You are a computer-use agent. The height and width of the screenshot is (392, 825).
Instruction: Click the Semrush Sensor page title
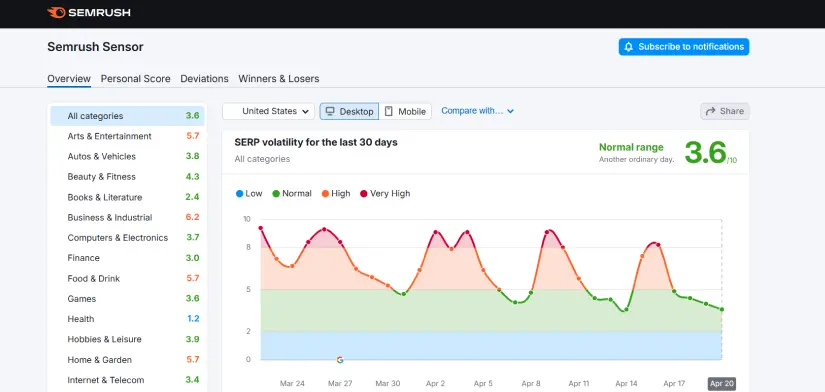click(95, 47)
